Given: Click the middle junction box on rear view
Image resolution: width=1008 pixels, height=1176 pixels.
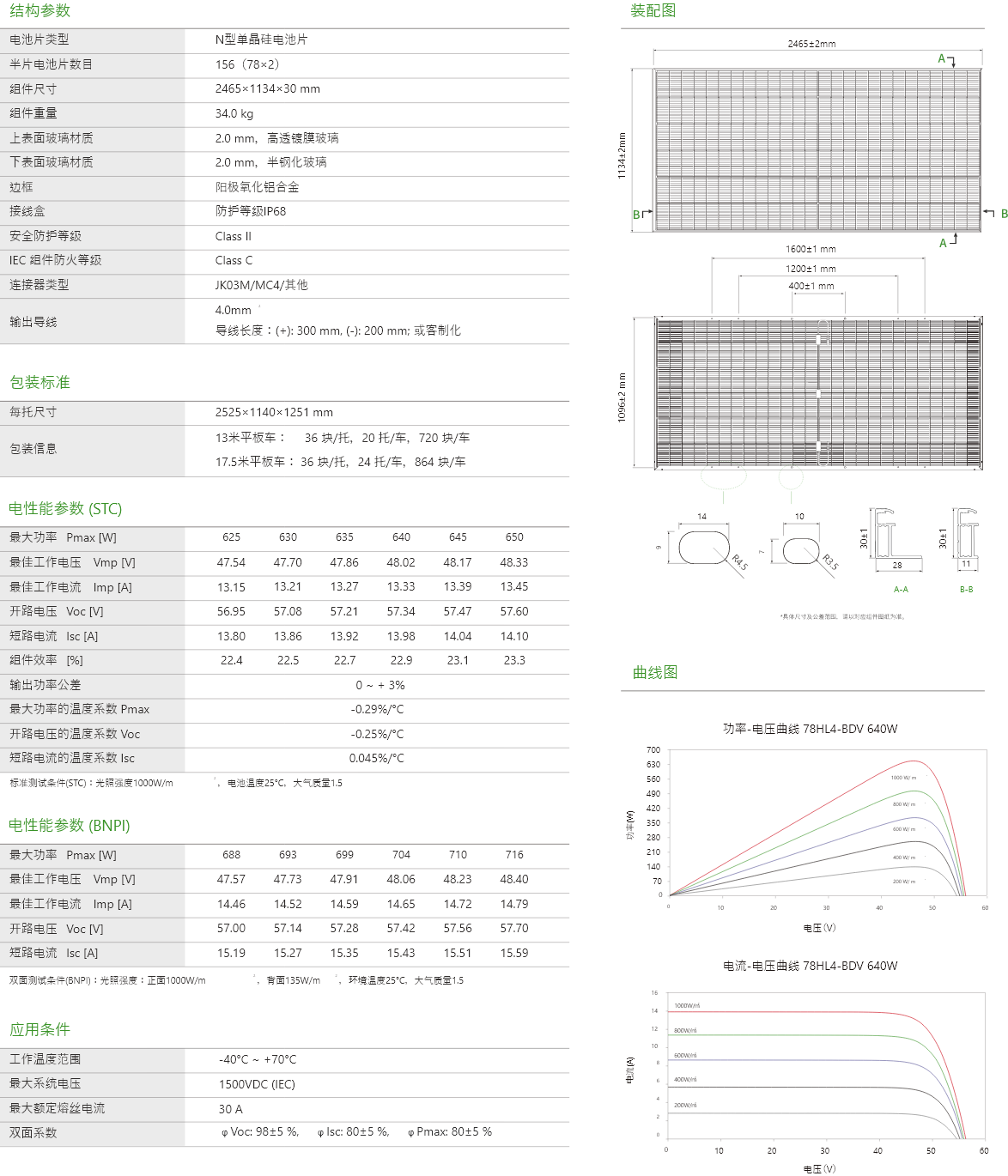Looking at the screenshot, I should (818, 393).
